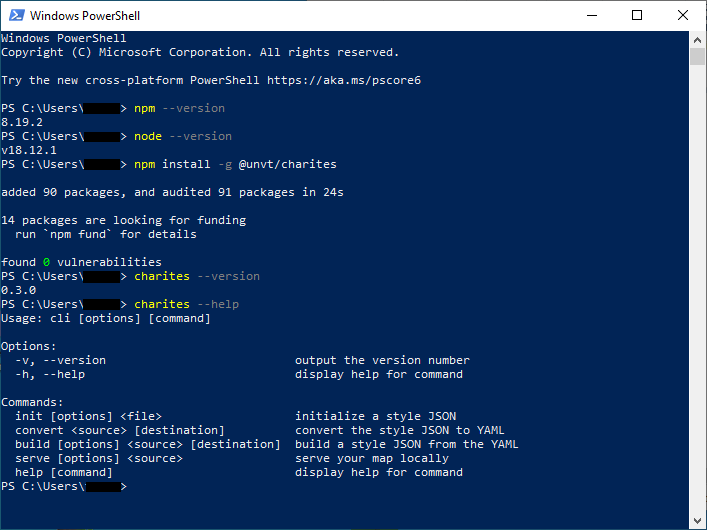
Task: Click the 'serve [options] <source>' command entry
Action: coord(99,458)
